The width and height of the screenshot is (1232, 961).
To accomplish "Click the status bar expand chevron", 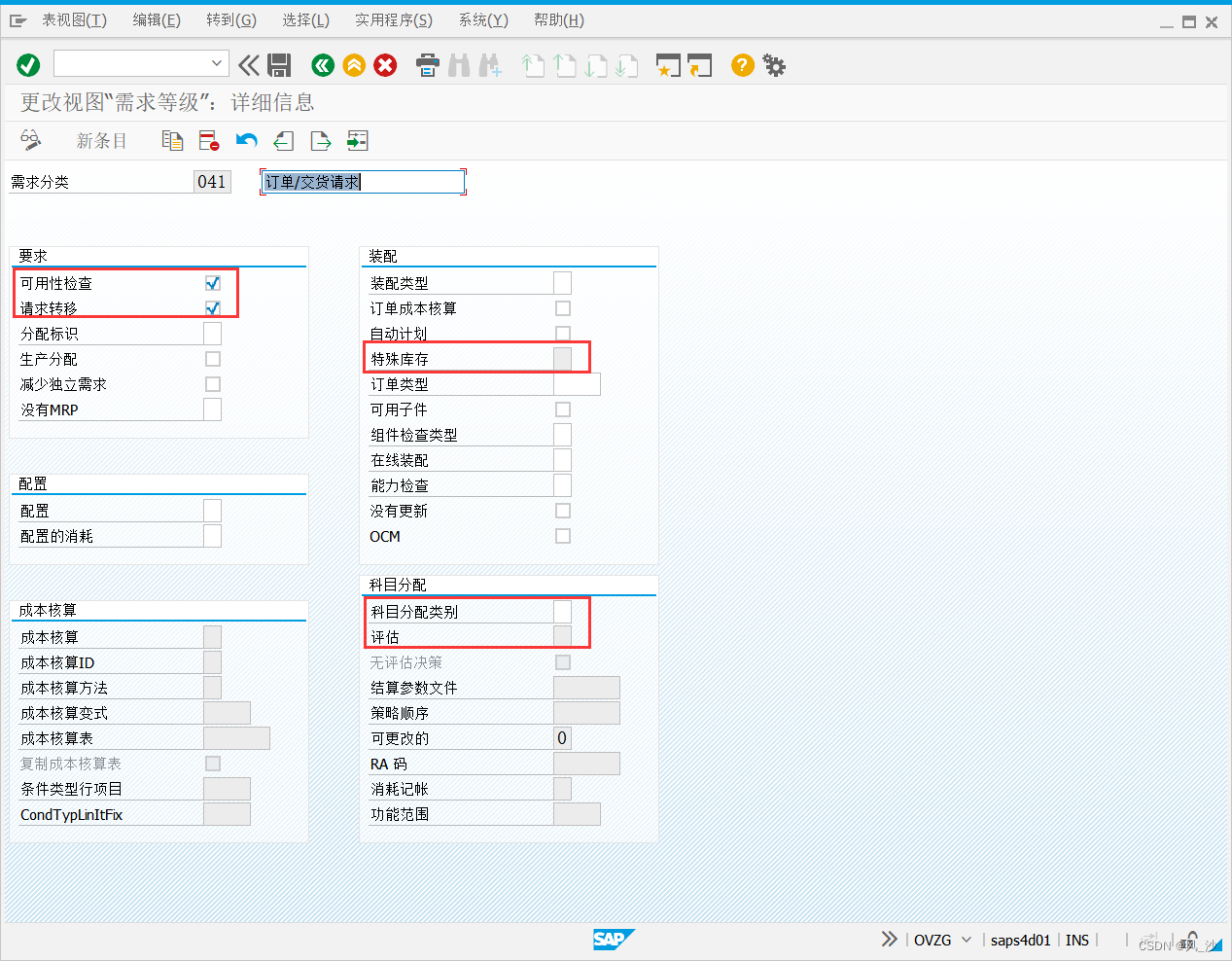I will pos(888,940).
